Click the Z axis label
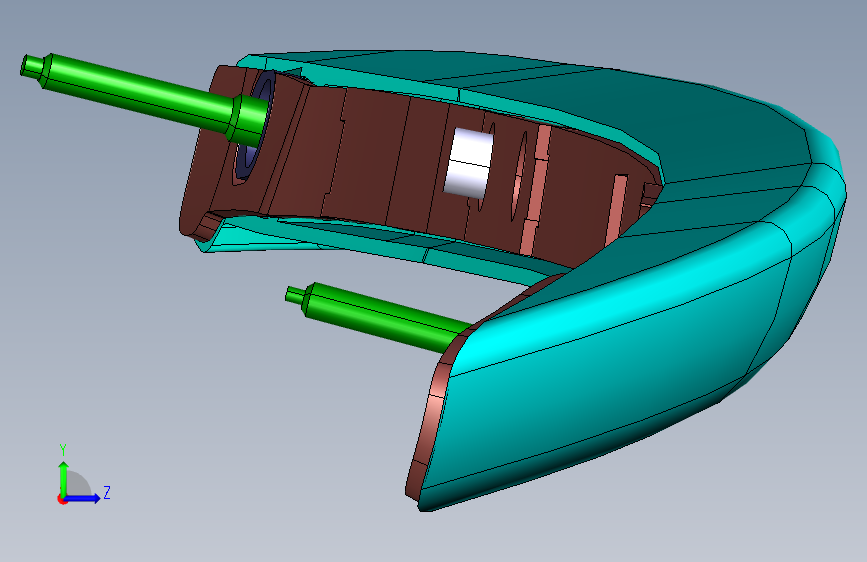Screen dimensions: 867x562 pos(107,492)
